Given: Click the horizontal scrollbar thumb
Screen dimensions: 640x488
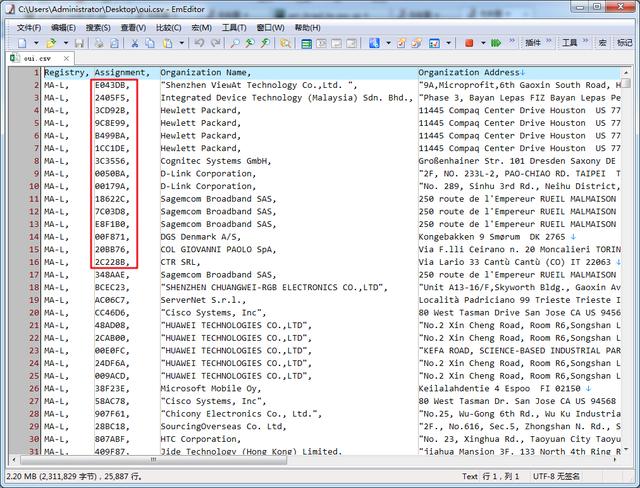Looking at the screenshot, I should (x=153, y=460).
